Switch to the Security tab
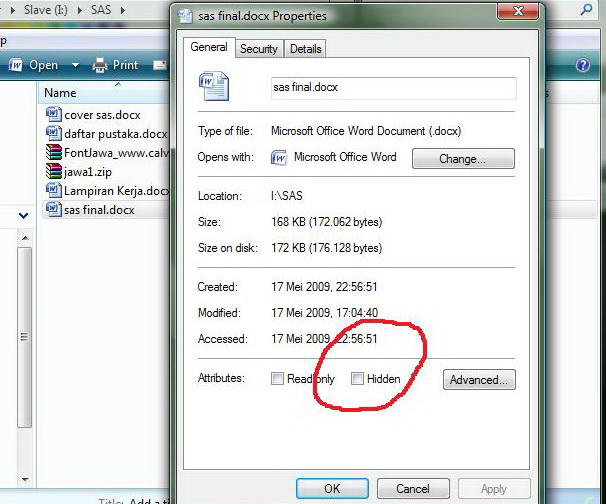Screen dimensions: 606x504 click(x=259, y=49)
